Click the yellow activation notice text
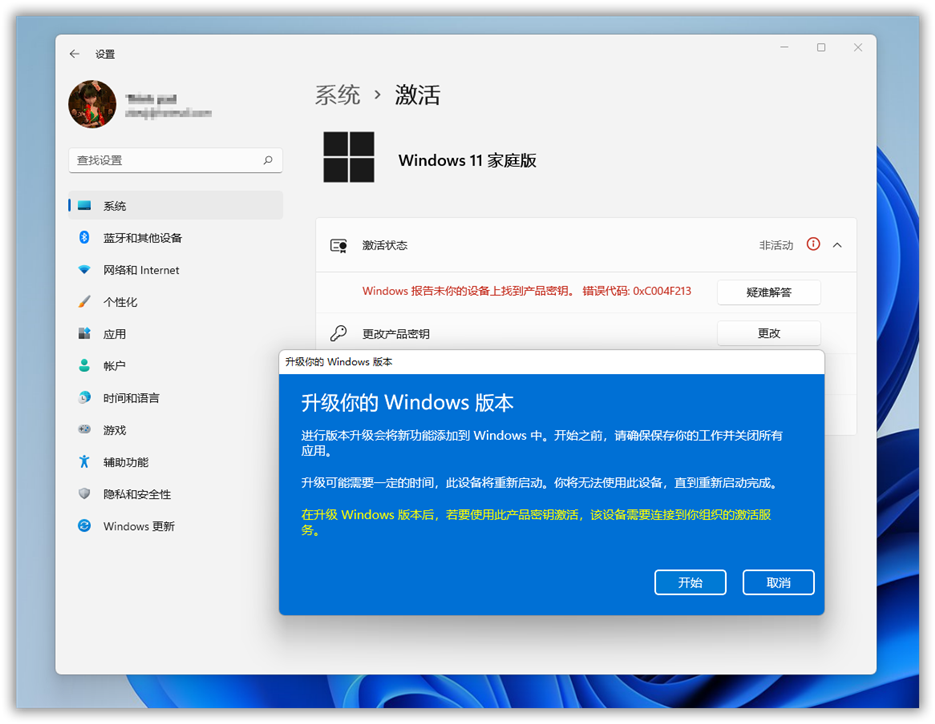 point(536,522)
